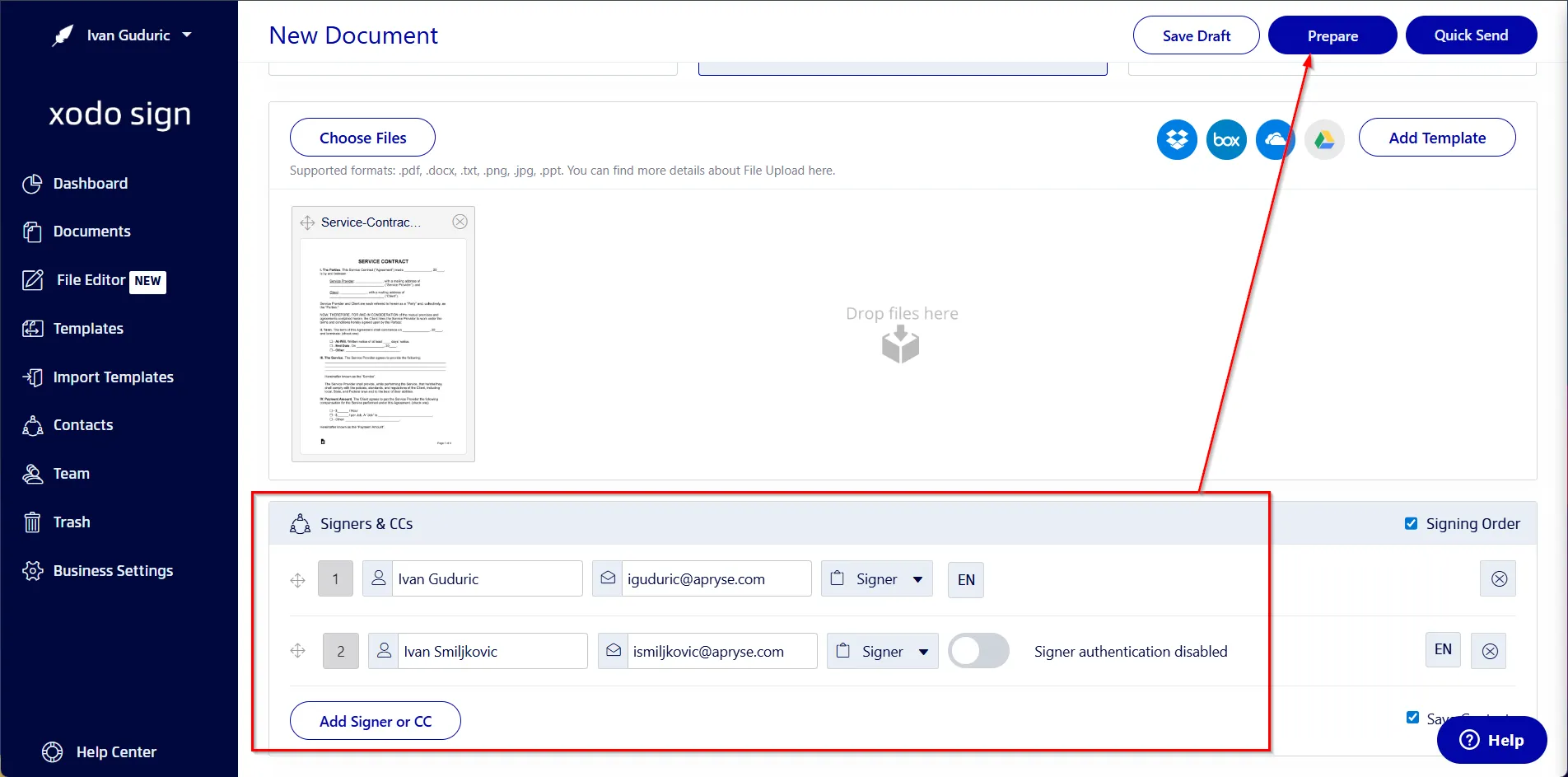Change language EN for Ivan Smiljkovic
This screenshot has height=777, width=1568.
click(x=1443, y=649)
